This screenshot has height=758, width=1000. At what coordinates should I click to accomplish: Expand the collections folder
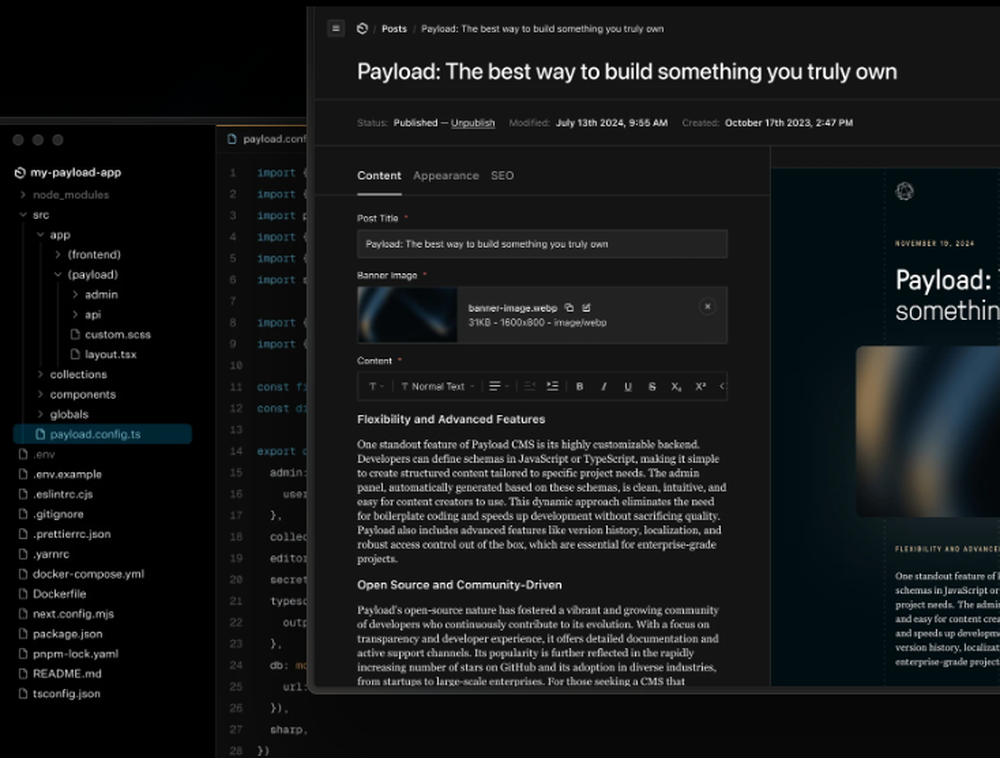71,375
